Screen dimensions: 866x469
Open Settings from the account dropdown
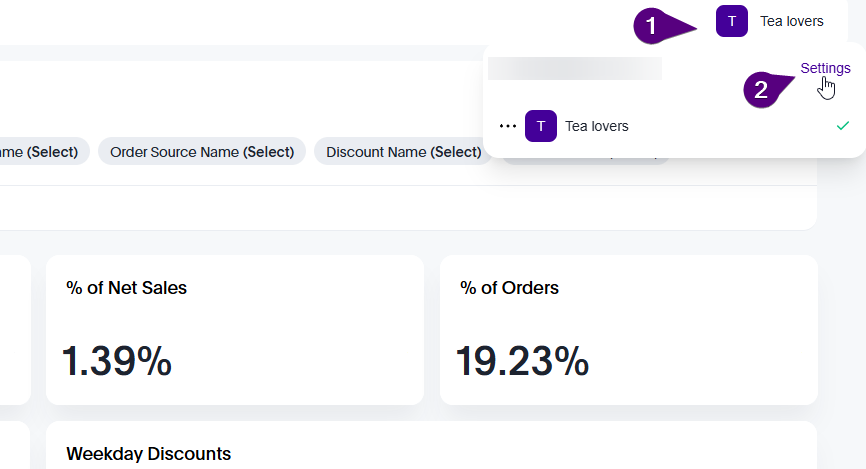click(825, 68)
